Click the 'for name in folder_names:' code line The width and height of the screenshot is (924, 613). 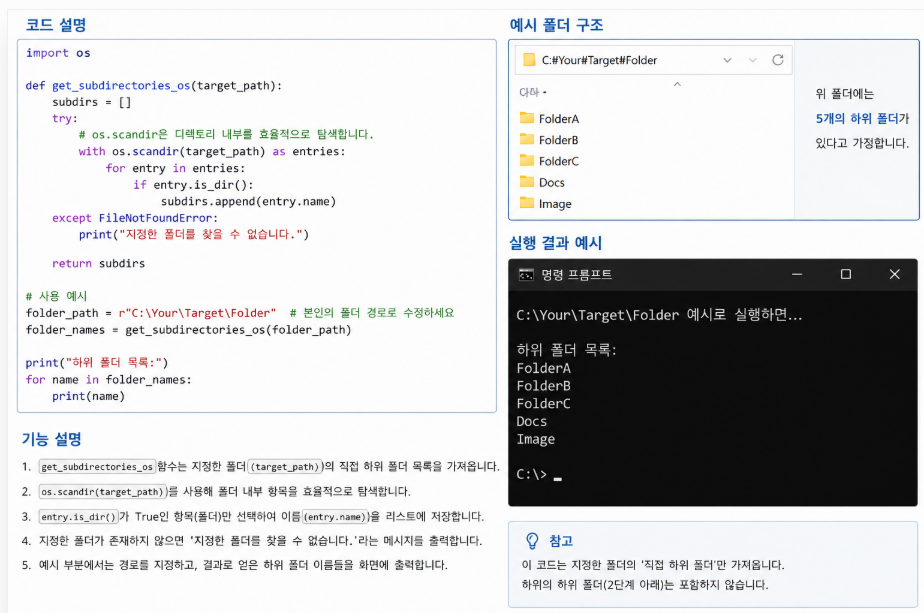coord(108,380)
